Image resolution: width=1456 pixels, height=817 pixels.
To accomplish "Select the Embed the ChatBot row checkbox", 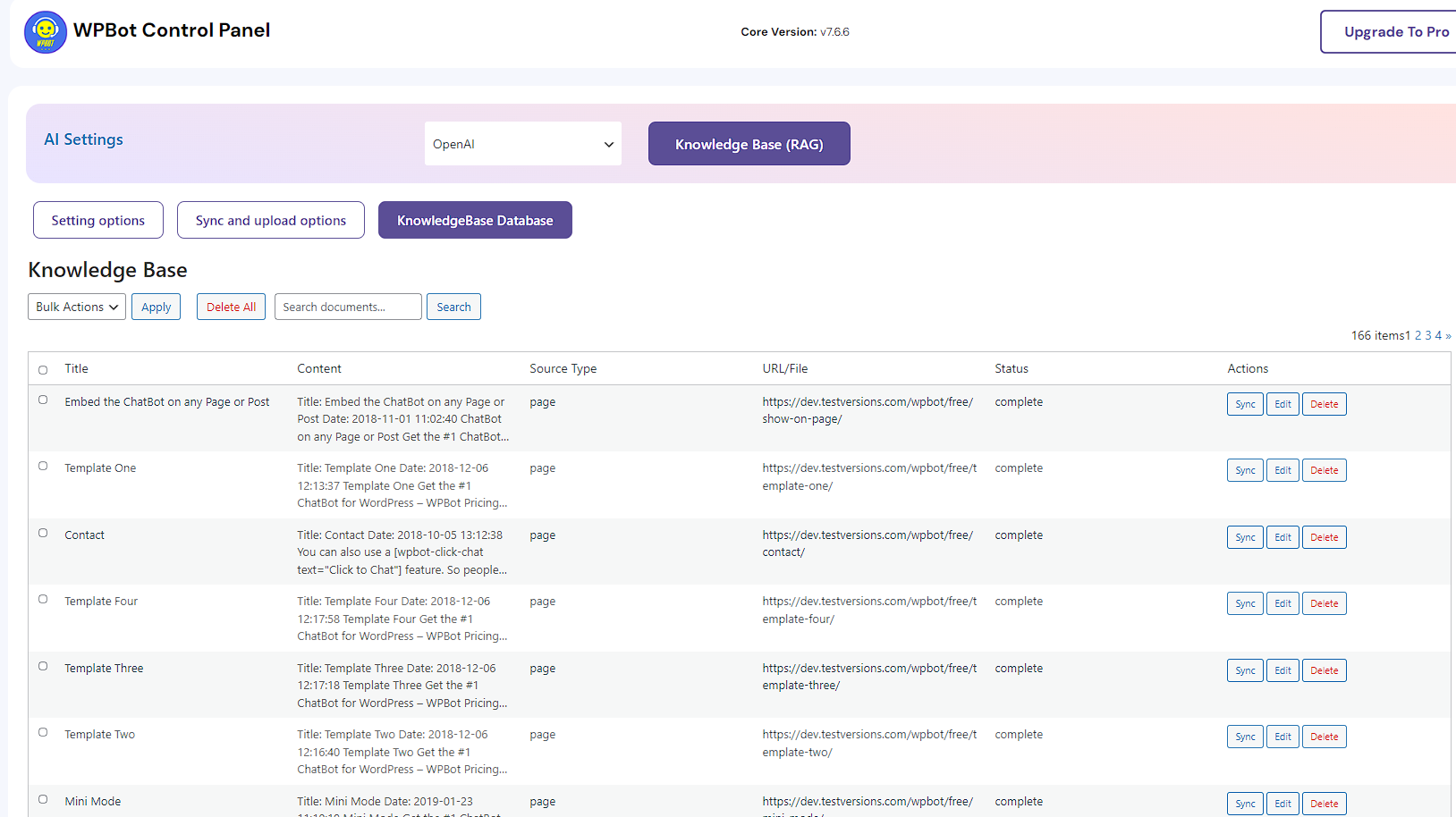I will pyautogui.click(x=43, y=400).
